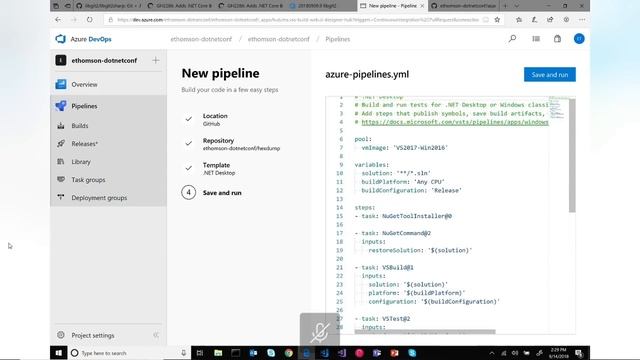Switch to the first GitHub browser tab
Screen dimensions: 640x360
[108, 6]
